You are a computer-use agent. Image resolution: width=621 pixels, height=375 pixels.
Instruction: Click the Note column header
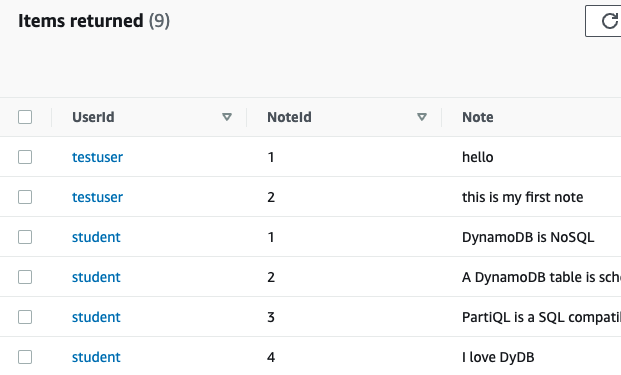pyautogui.click(x=478, y=117)
